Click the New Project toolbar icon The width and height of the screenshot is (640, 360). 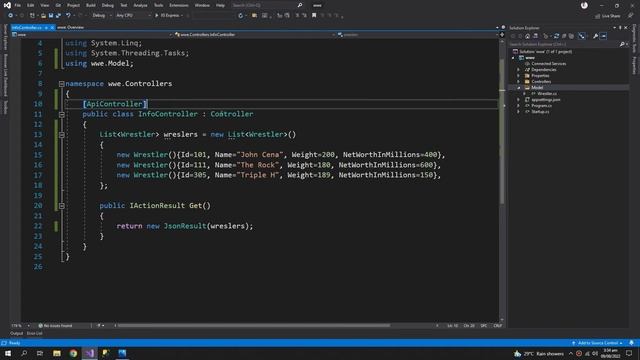[32, 16]
